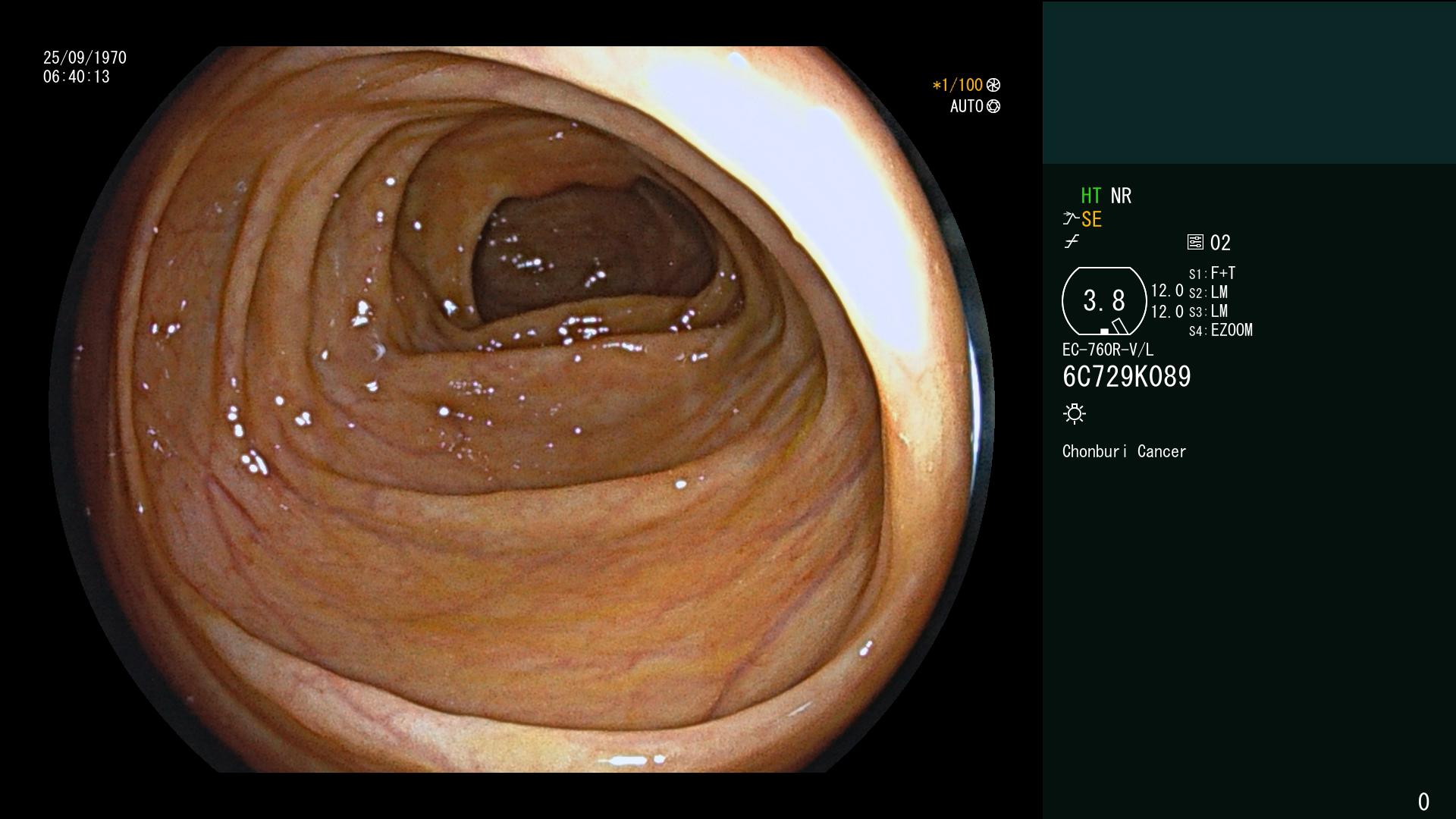The image size is (1456, 819).
Task: Click the date 25/09/1970
Action: pyautogui.click(x=85, y=58)
